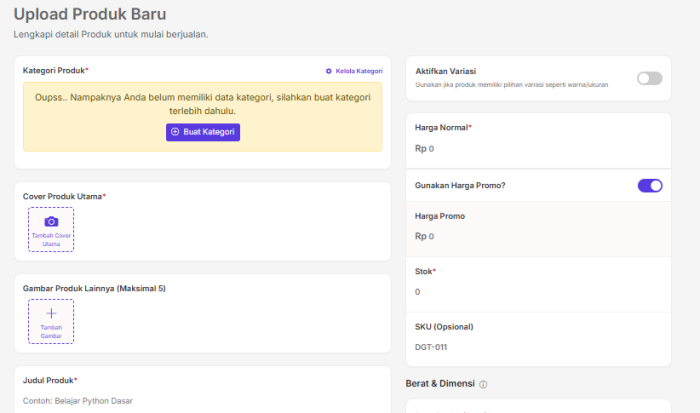
Task: Focus the Harga Promo input field
Action: click(538, 236)
